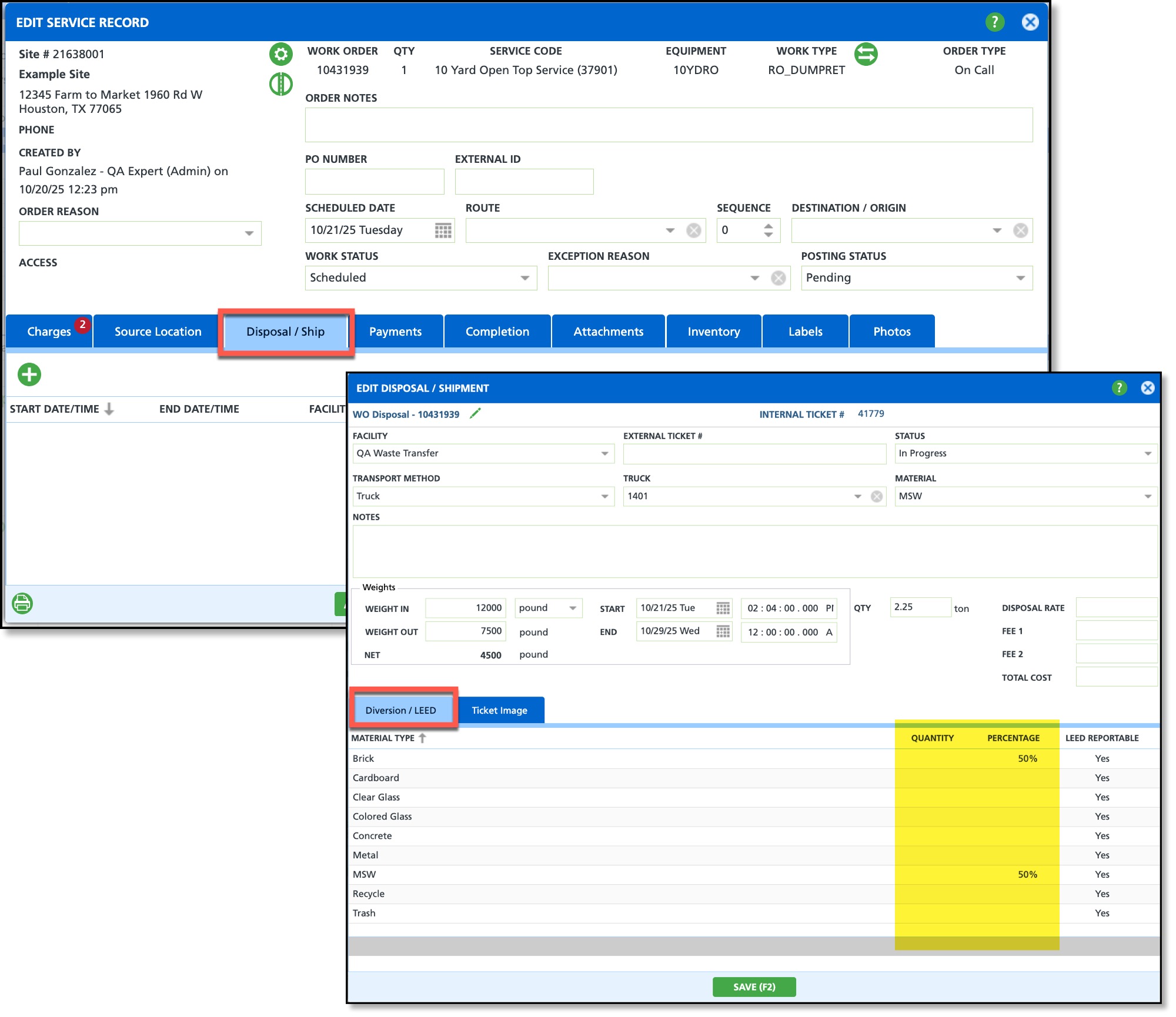
Task: Clear the Truck field with the X icon
Action: [877, 496]
